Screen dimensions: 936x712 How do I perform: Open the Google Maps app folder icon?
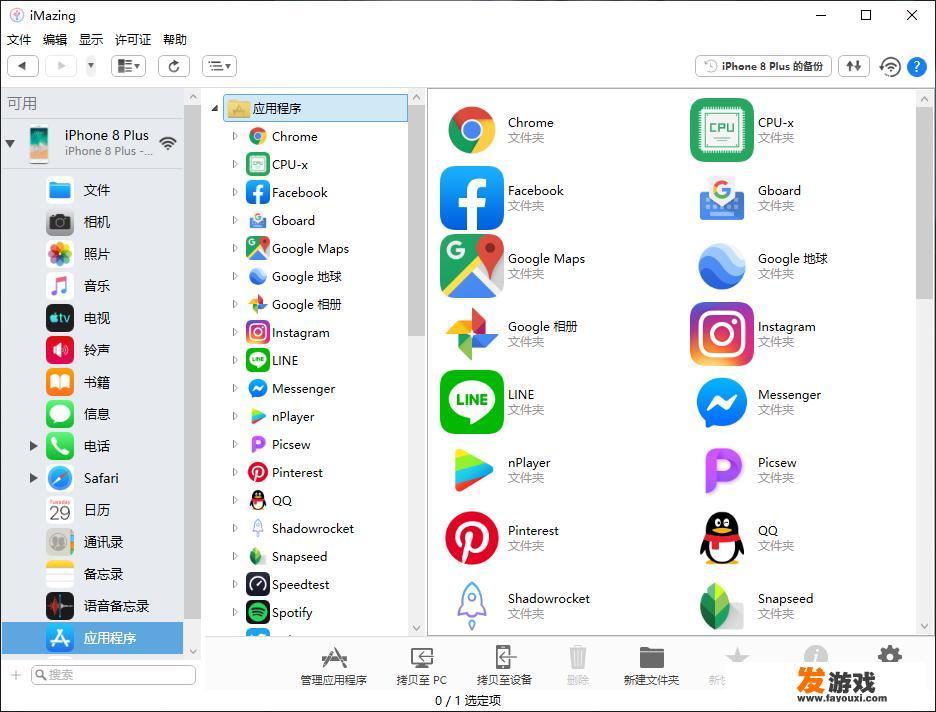click(472, 266)
